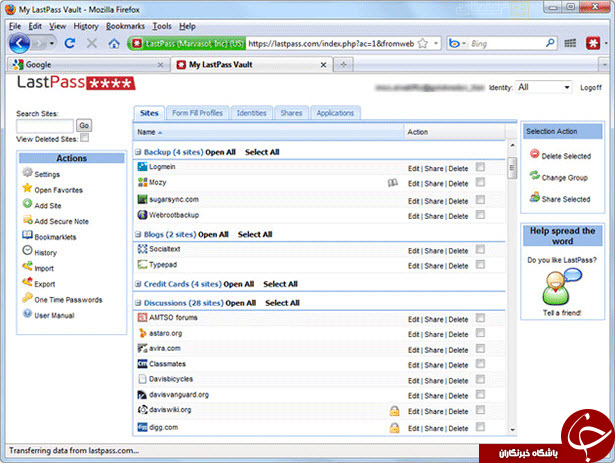Click the Import icon
This screenshot has width=615, height=463.
click(27, 266)
